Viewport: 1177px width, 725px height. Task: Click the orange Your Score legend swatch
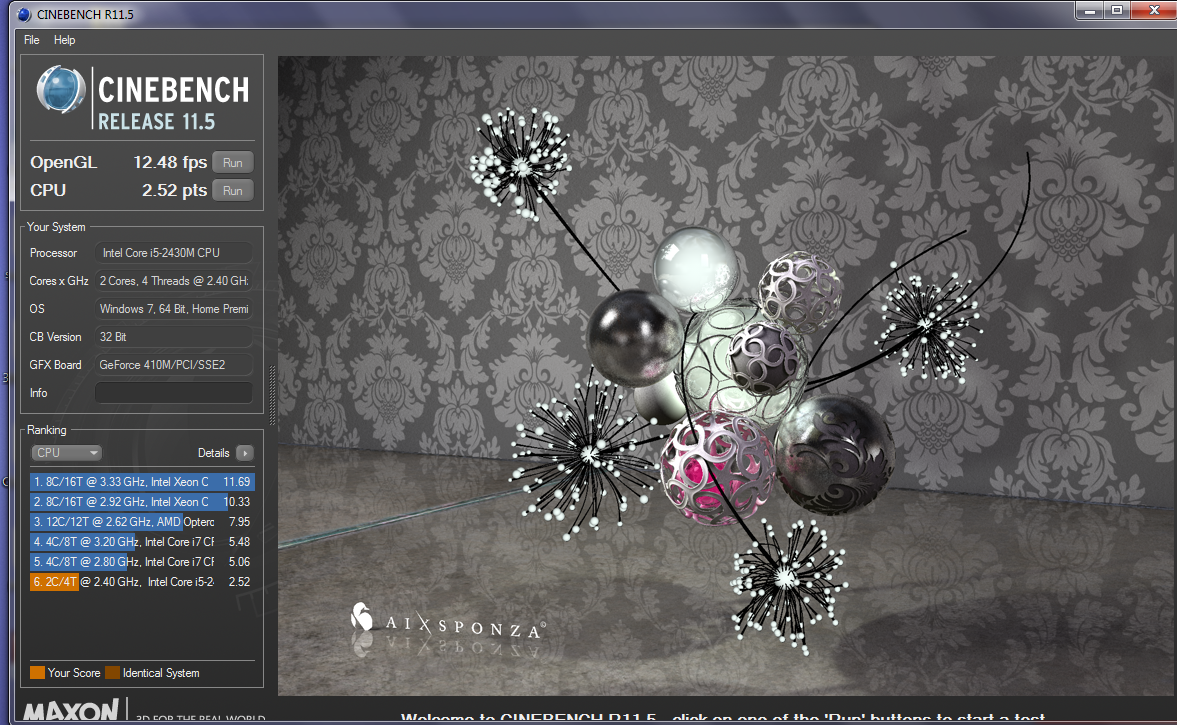(x=38, y=672)
